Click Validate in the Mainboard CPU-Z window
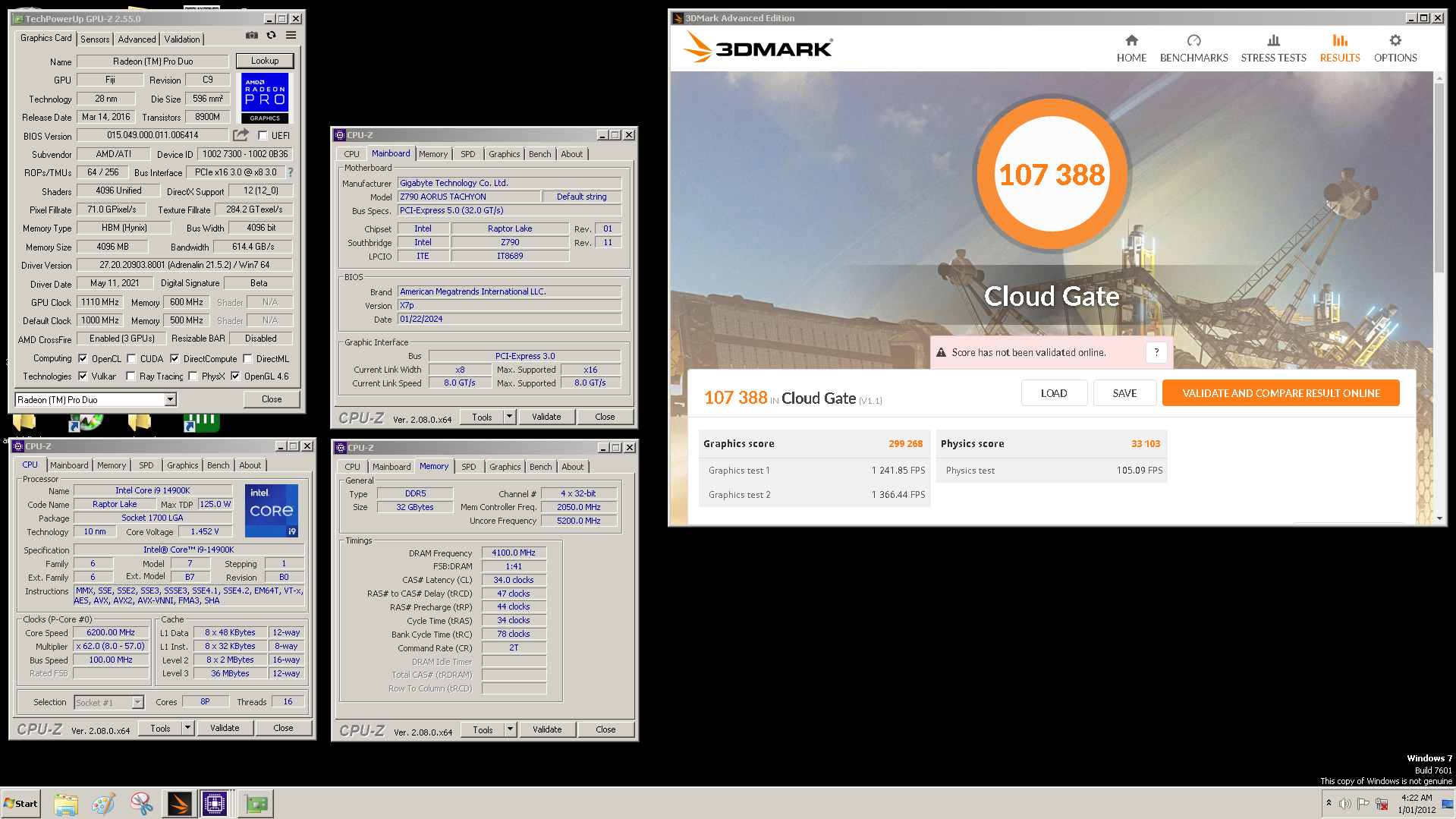Viewport: 1456px width, 819px height. point(546,417)
